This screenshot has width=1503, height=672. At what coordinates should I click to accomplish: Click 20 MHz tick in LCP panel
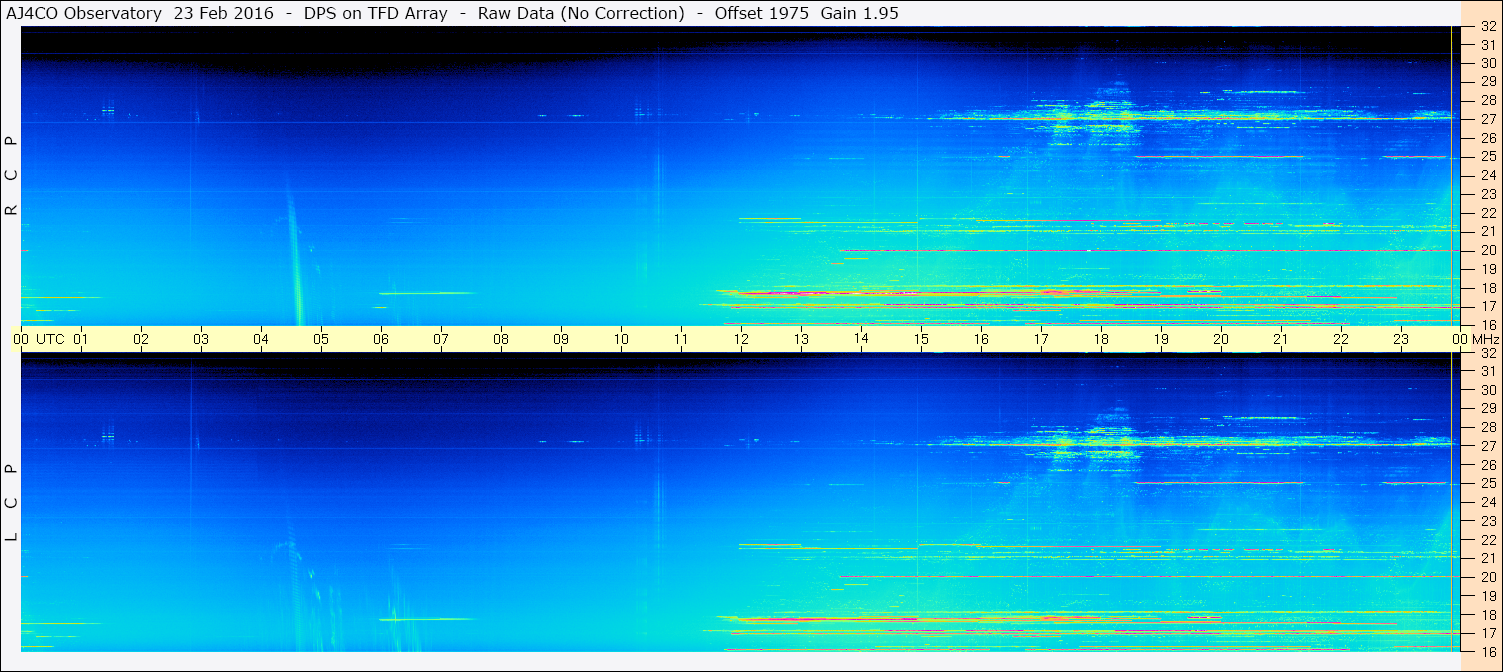pyautogui.click(x=1487, y=577)
